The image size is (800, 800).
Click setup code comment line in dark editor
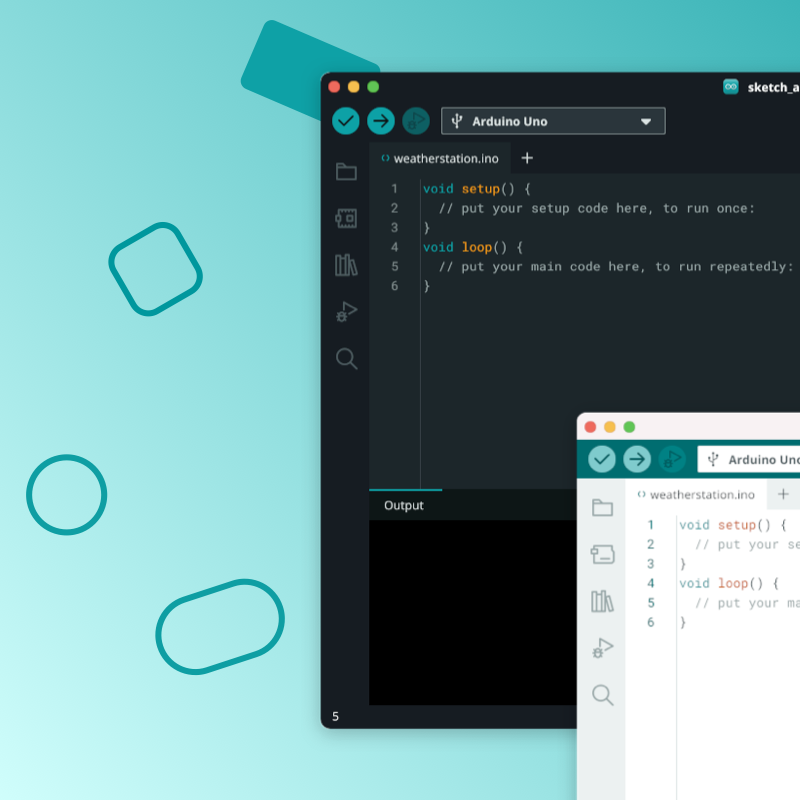(x=596, y=208)
